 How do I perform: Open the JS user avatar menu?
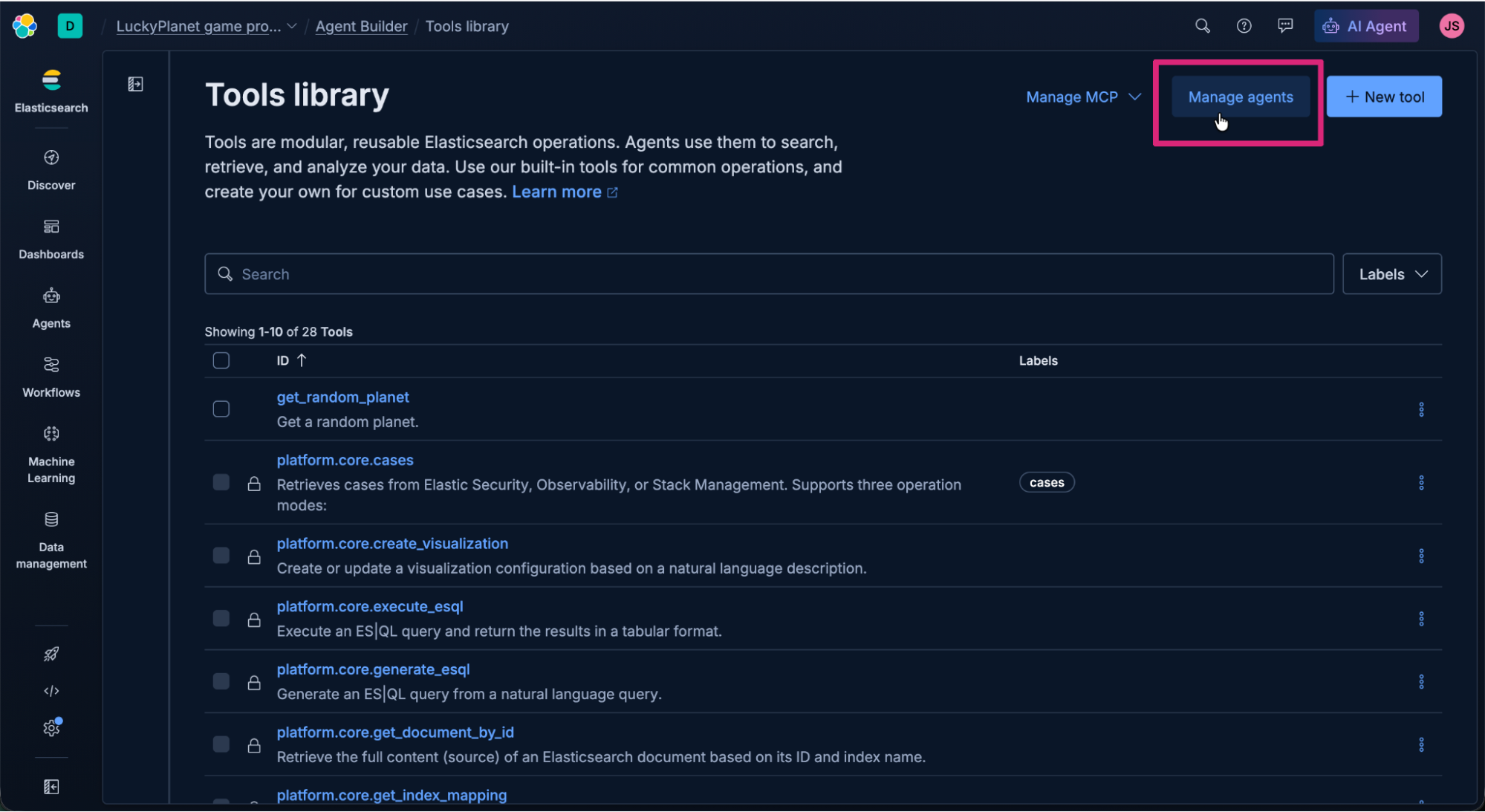point(1451,26)
